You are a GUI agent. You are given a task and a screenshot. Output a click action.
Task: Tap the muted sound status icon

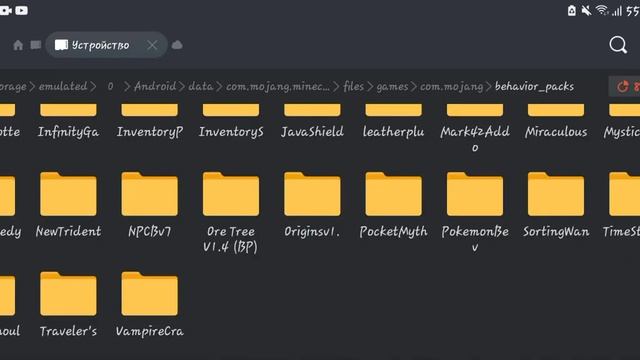click(x=586, y=10)
